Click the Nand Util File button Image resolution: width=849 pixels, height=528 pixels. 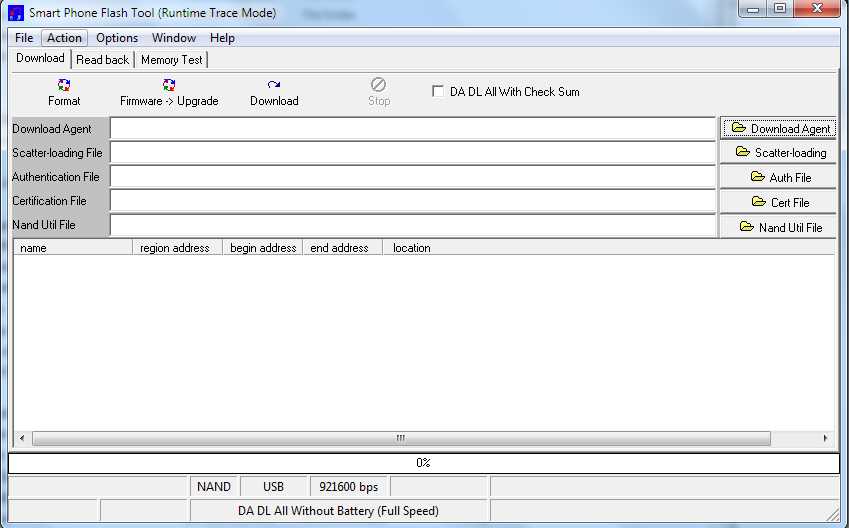pyautogui.click(x=779, y=227)
